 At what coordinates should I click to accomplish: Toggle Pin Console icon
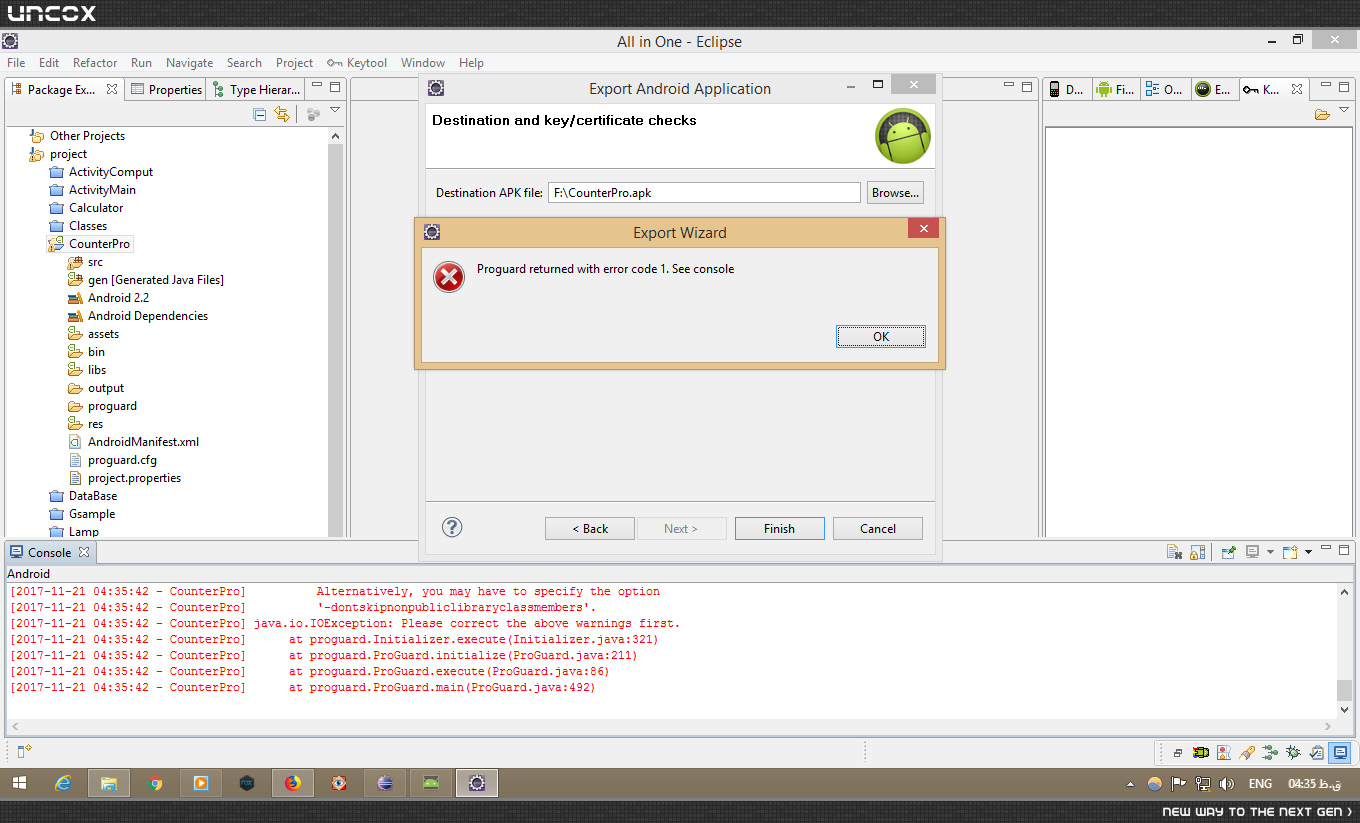click(1229, 552)
